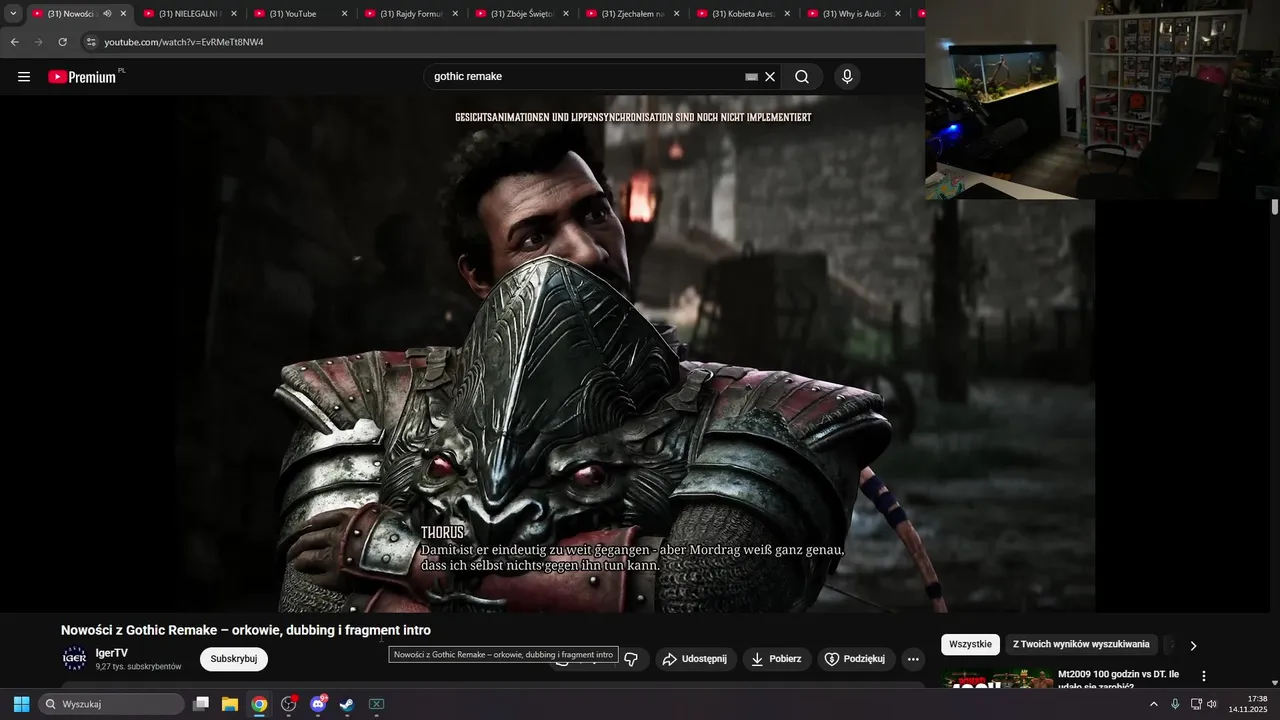Click the system tray microphone icon
Viewport: 1280px width, 720px height.
1175,704
